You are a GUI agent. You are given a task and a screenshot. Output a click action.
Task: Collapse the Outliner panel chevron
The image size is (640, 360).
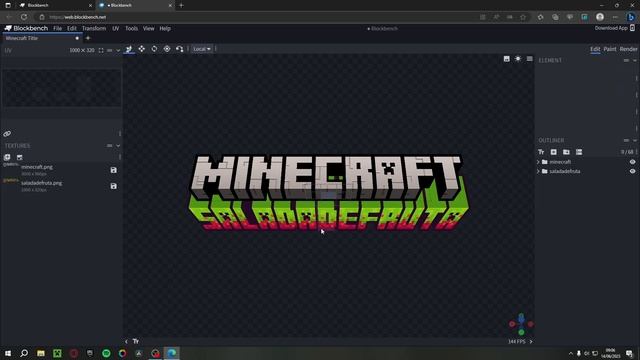click(x=635, y=140)
